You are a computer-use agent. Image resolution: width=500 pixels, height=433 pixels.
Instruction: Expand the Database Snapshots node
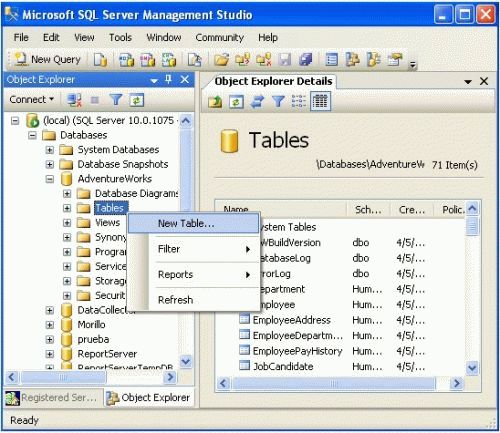coord(49,164)
